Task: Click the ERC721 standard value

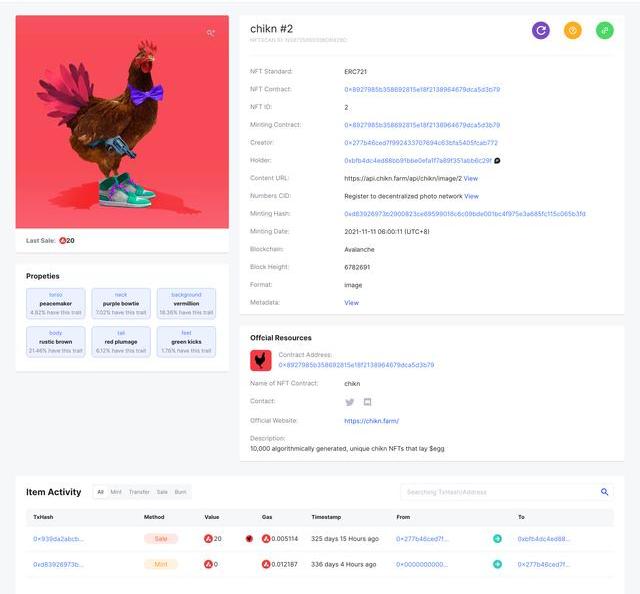Action: (x=356, y=71)
